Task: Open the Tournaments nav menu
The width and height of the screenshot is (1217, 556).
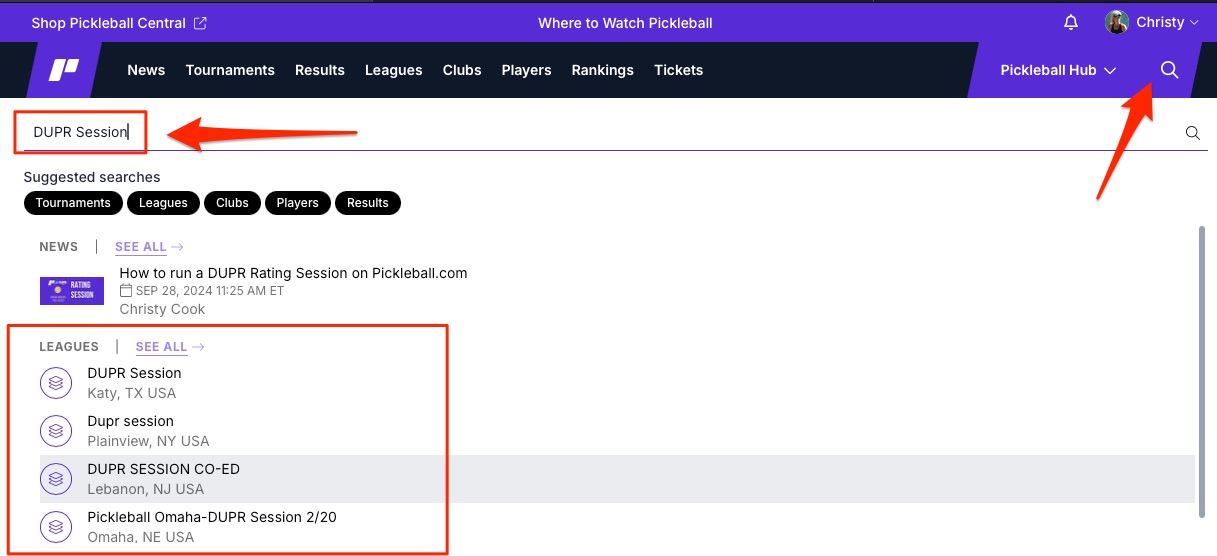Action: pyautogui.click(x=230, y=70)
